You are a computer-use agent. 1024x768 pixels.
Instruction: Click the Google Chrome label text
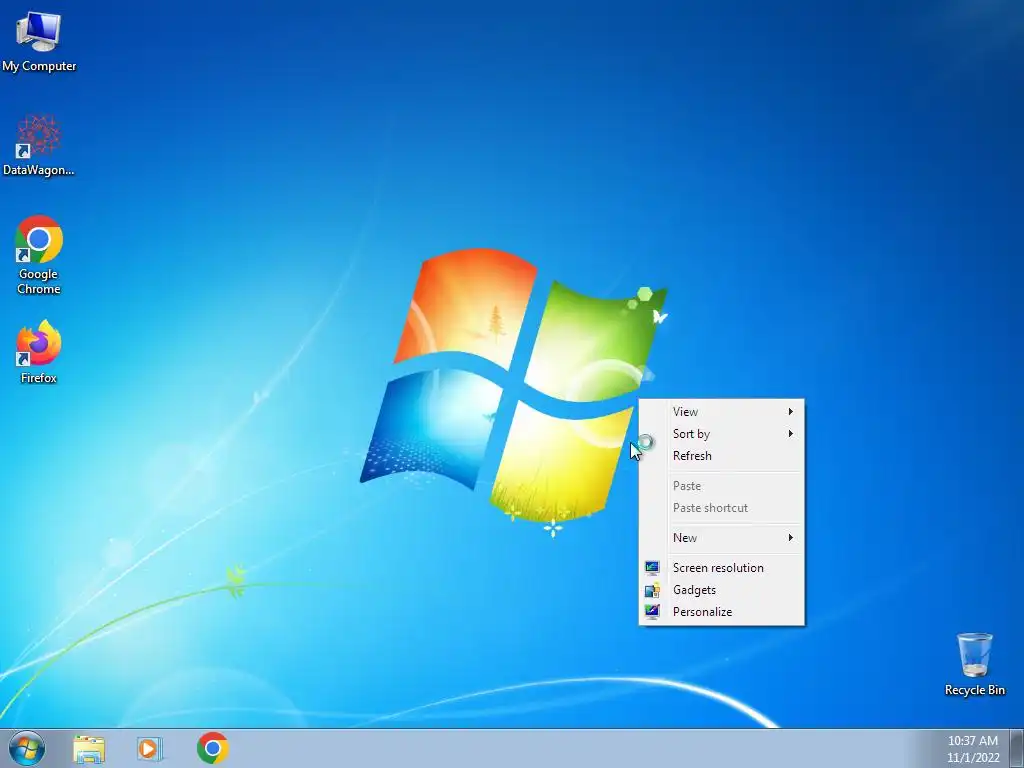[x=39, y=281]
